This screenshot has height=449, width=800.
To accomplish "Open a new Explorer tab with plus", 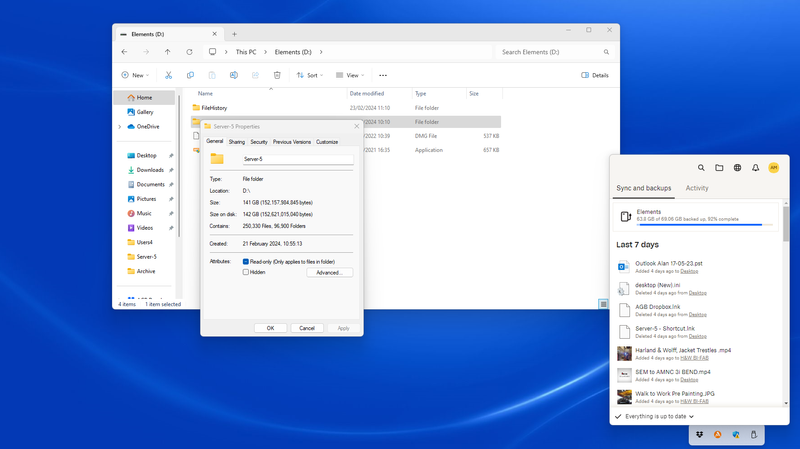I will (x=234, y=34).
